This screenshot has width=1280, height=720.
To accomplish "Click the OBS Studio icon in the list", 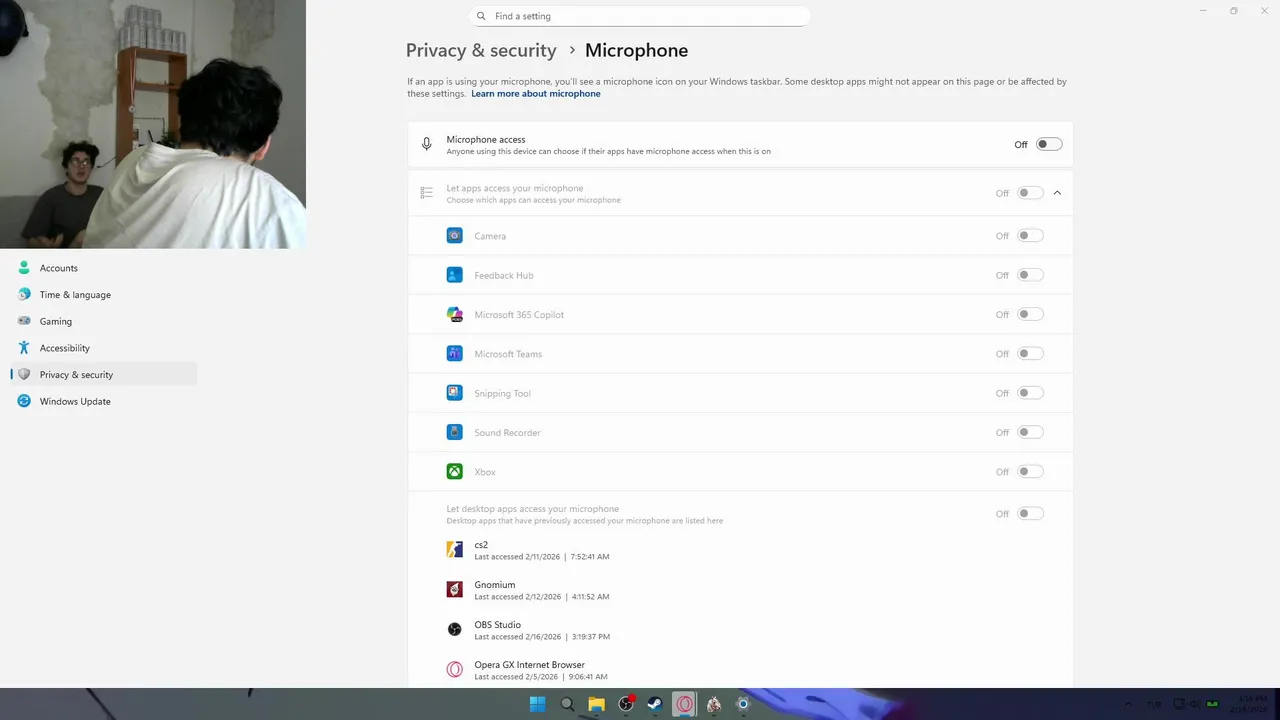I will point(455,629).
